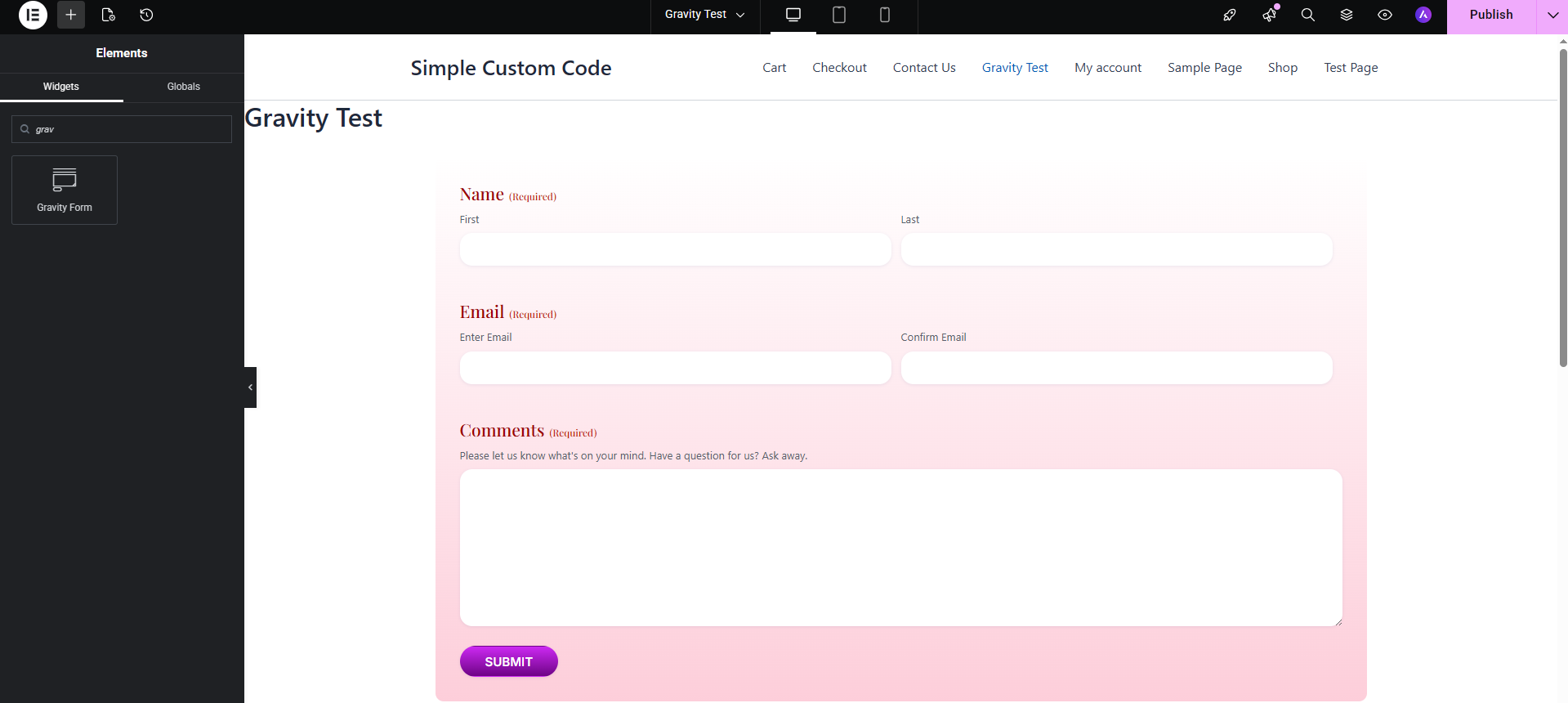Open the Structure layers icon

(x=1346, y=15)
